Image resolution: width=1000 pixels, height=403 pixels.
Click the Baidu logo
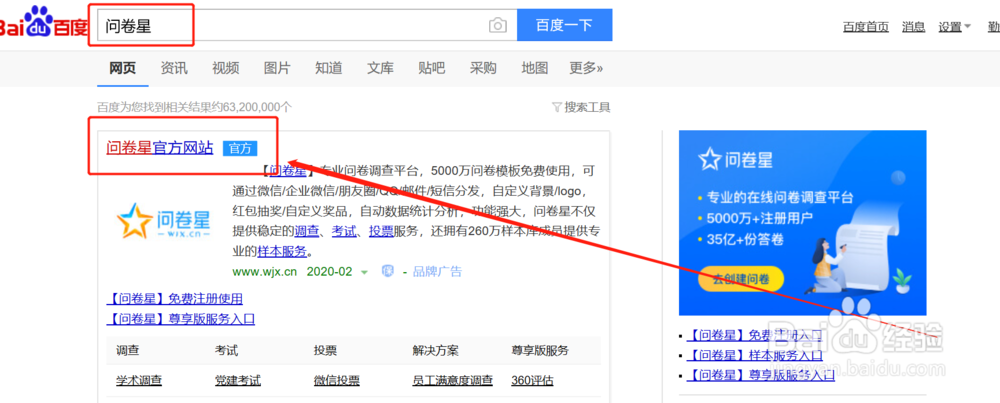point(42,24)
